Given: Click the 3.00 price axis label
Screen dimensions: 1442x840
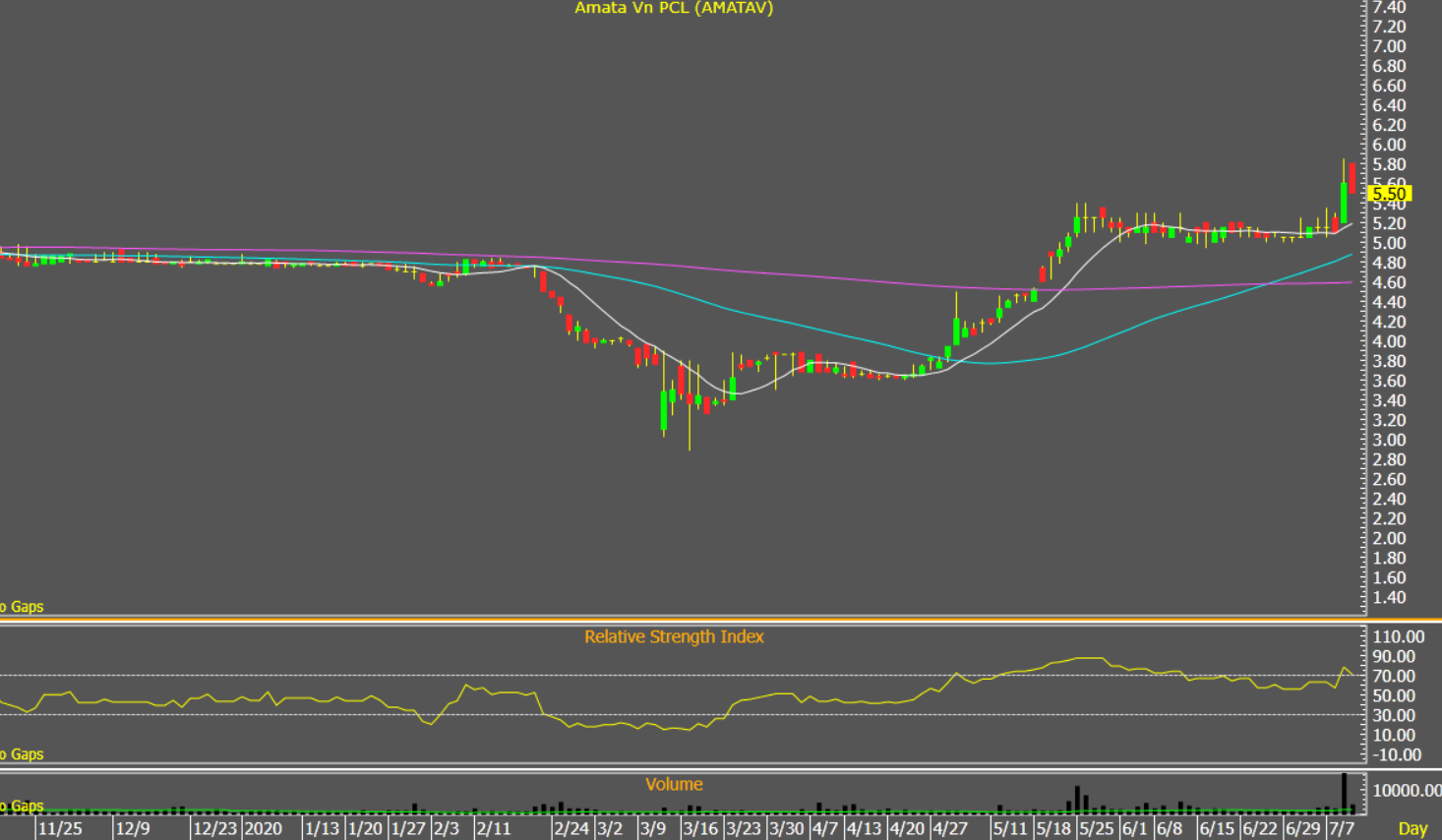Looking at the screenshot, I should click(1389, 440).
